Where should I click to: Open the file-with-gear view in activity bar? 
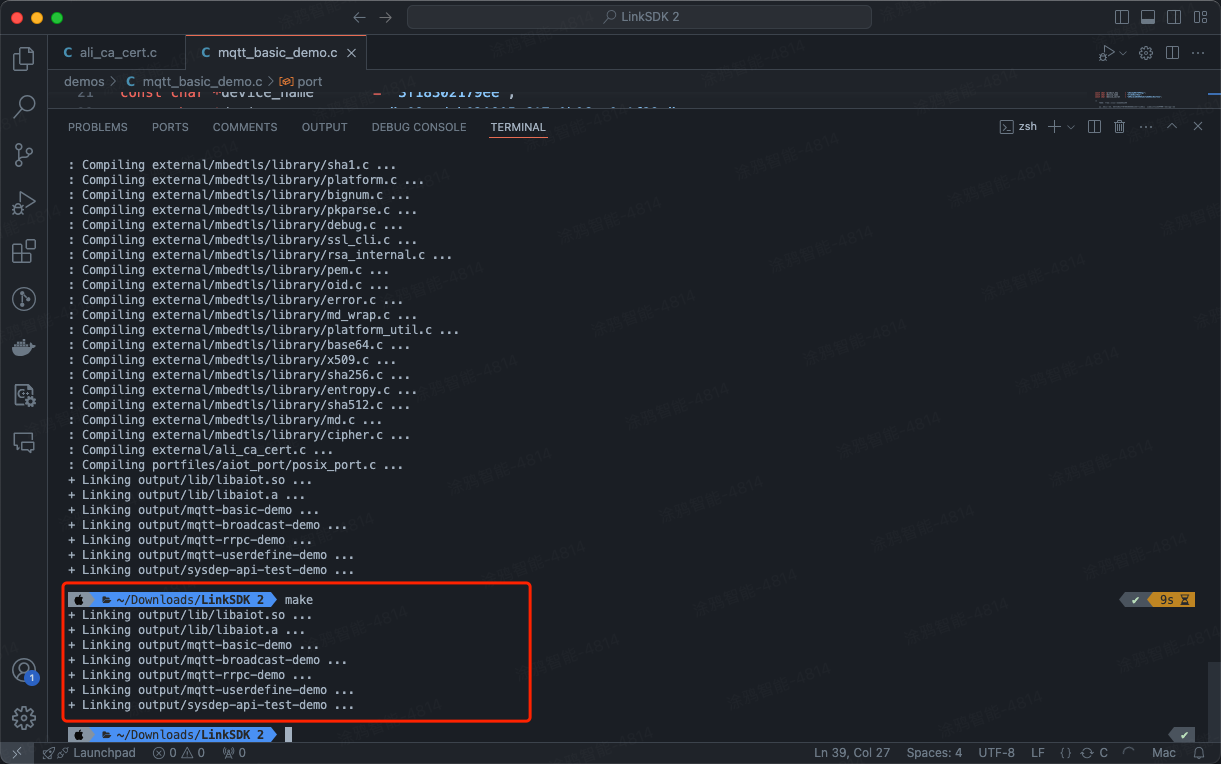[x=24, y=395]
